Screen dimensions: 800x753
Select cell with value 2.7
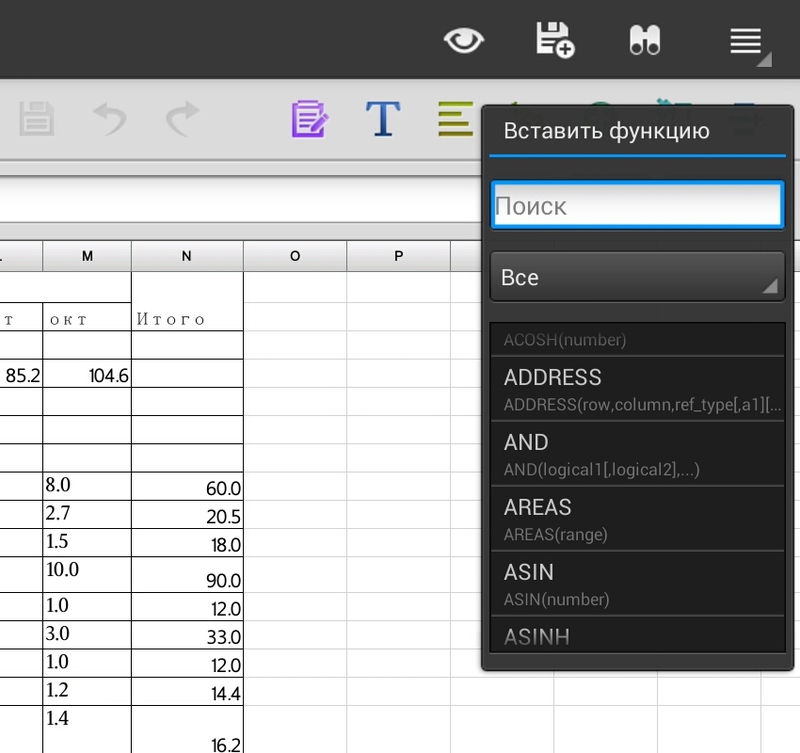click(x=87, y=514)
